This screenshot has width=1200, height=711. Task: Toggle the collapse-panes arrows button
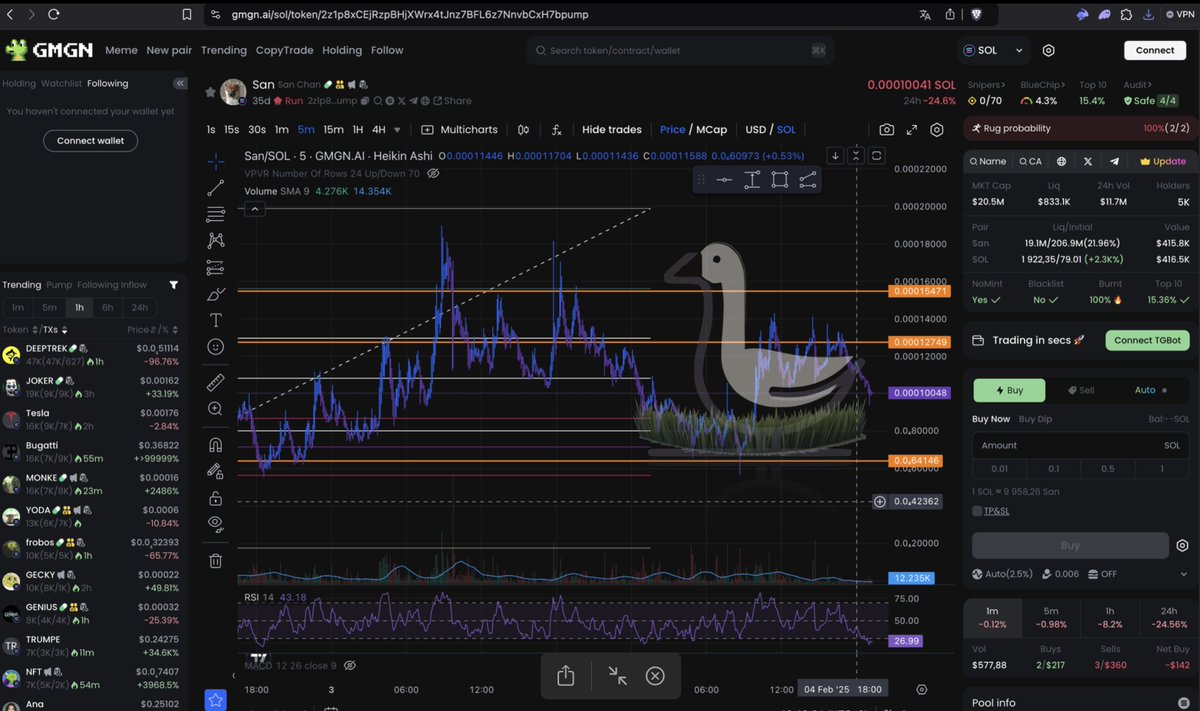click(x=856, y=155)
